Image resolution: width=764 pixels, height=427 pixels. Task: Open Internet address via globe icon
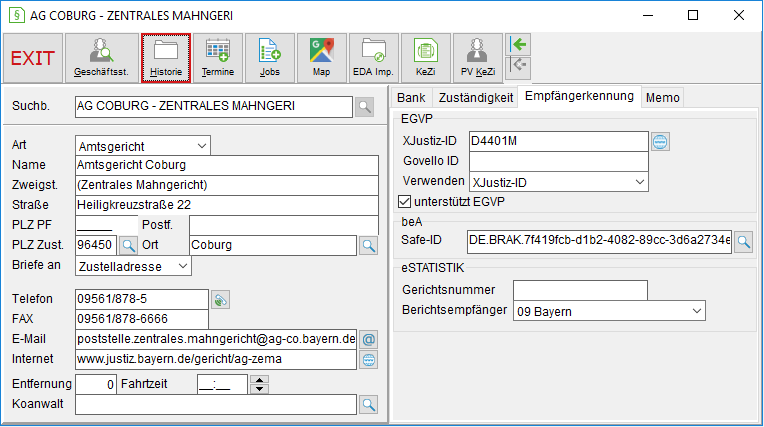coord(368,360)
